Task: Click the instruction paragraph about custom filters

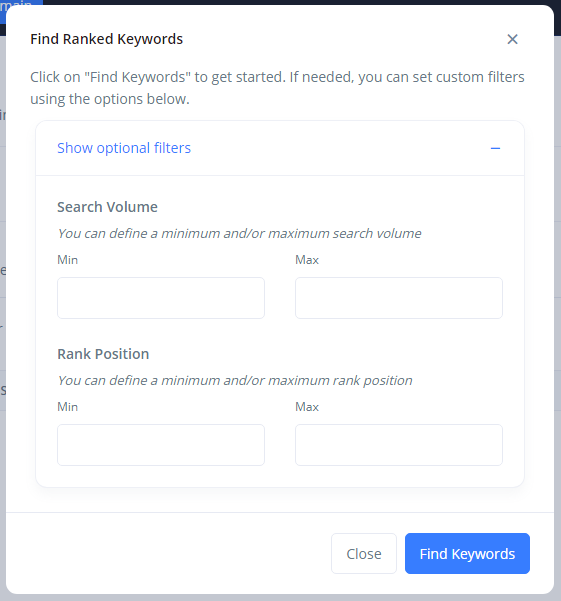Action: point(277,88)
